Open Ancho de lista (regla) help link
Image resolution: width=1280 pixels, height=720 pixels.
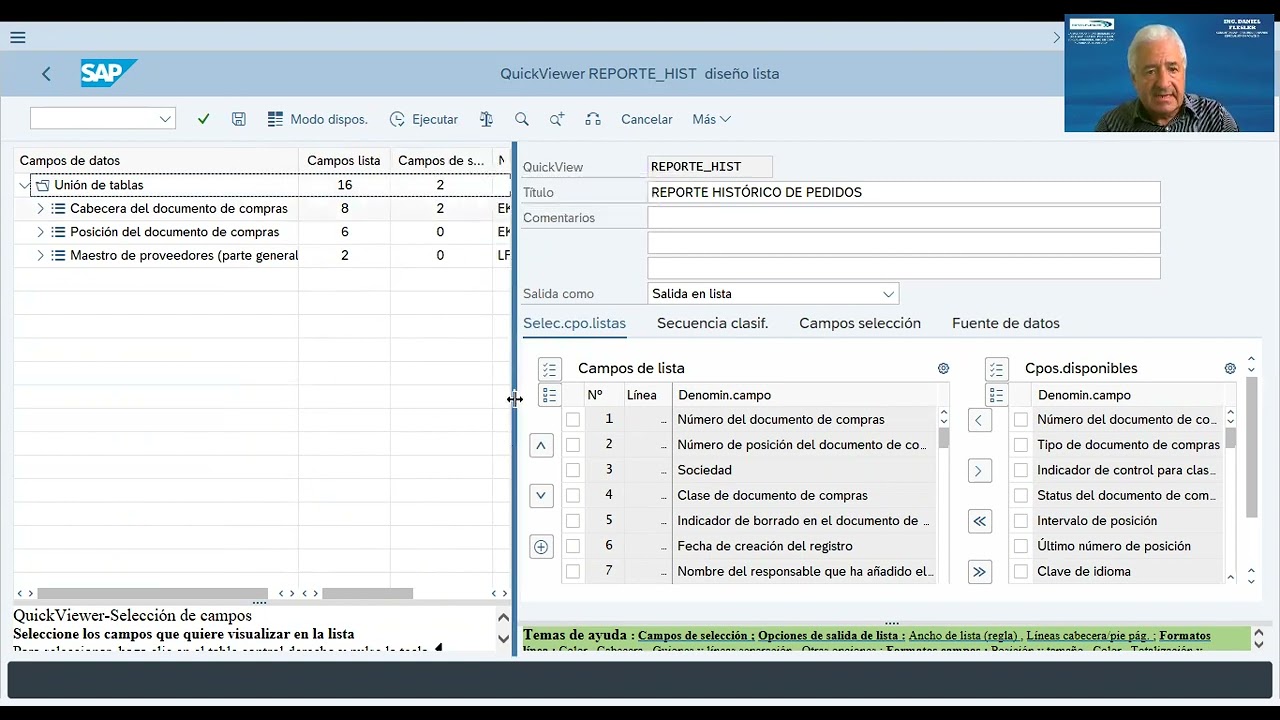tap(963, 636)
